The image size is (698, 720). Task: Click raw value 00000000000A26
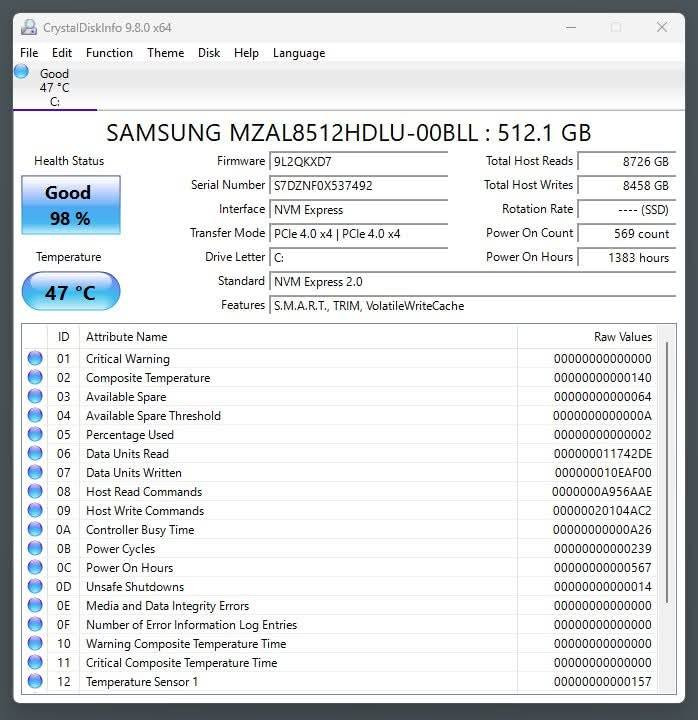click(602, 529)
